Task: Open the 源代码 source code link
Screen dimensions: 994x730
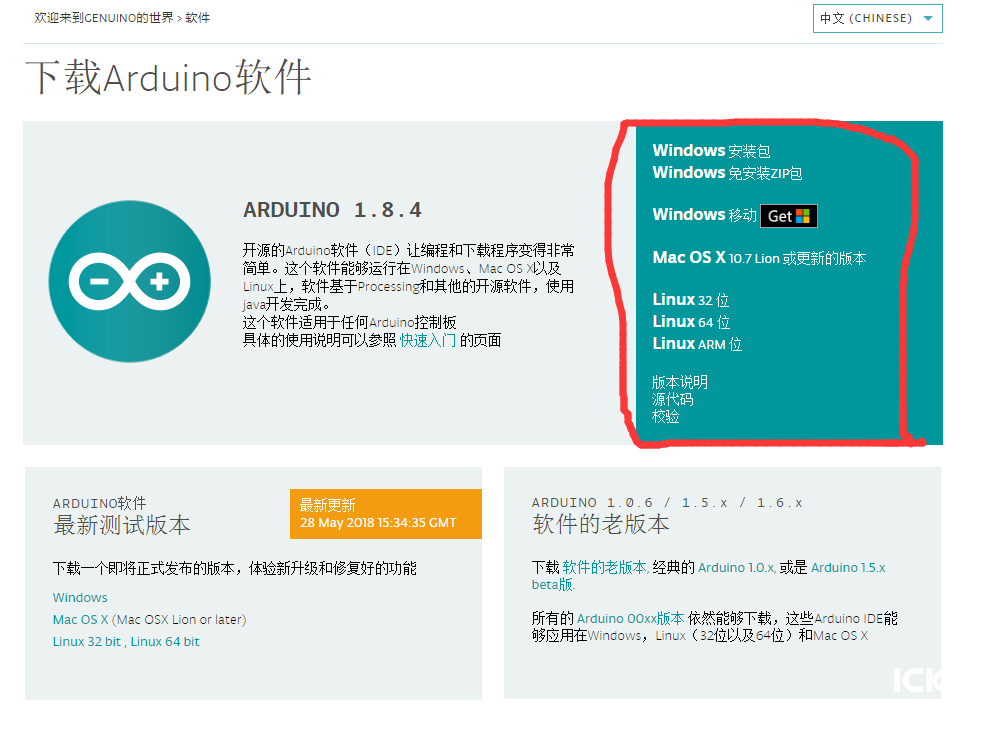Action: pyautogui.click(x=673, y=399)
